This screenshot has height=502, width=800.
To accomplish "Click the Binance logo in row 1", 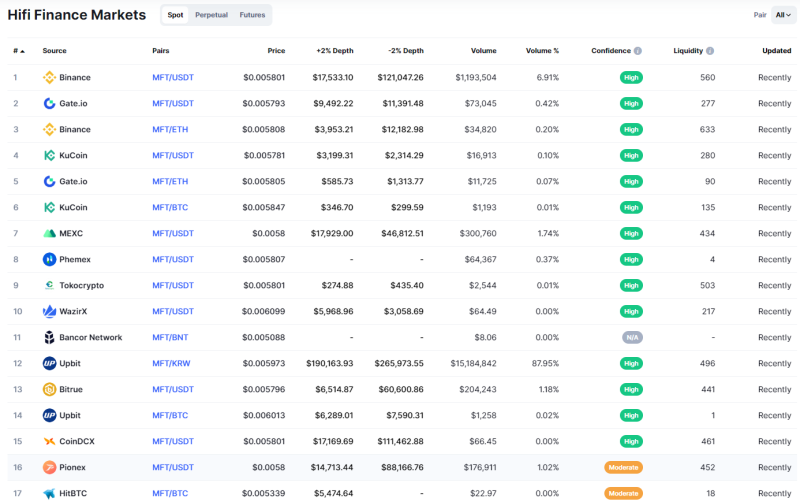I will click(49, 78).
